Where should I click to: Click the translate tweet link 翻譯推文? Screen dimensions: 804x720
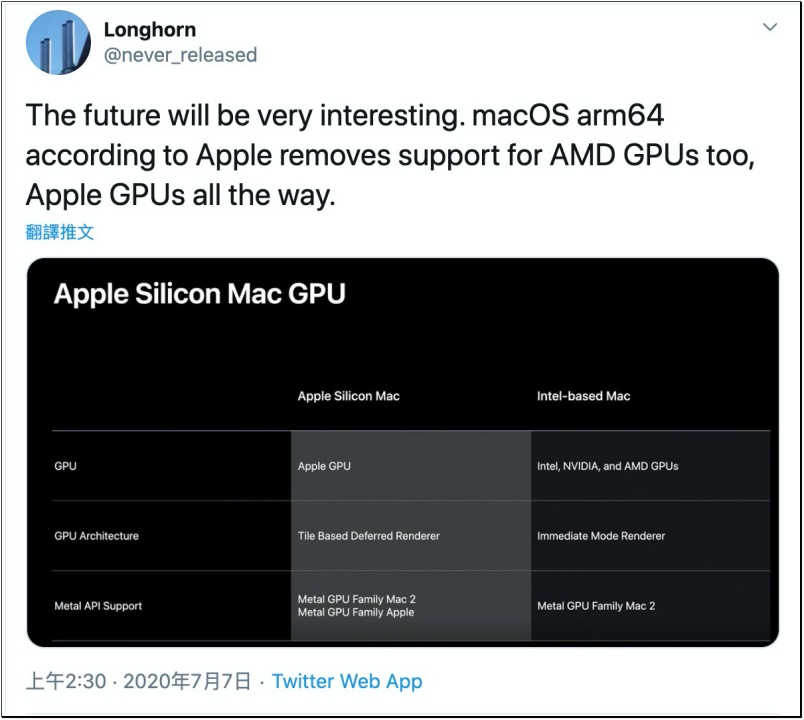tap(59, 232)
